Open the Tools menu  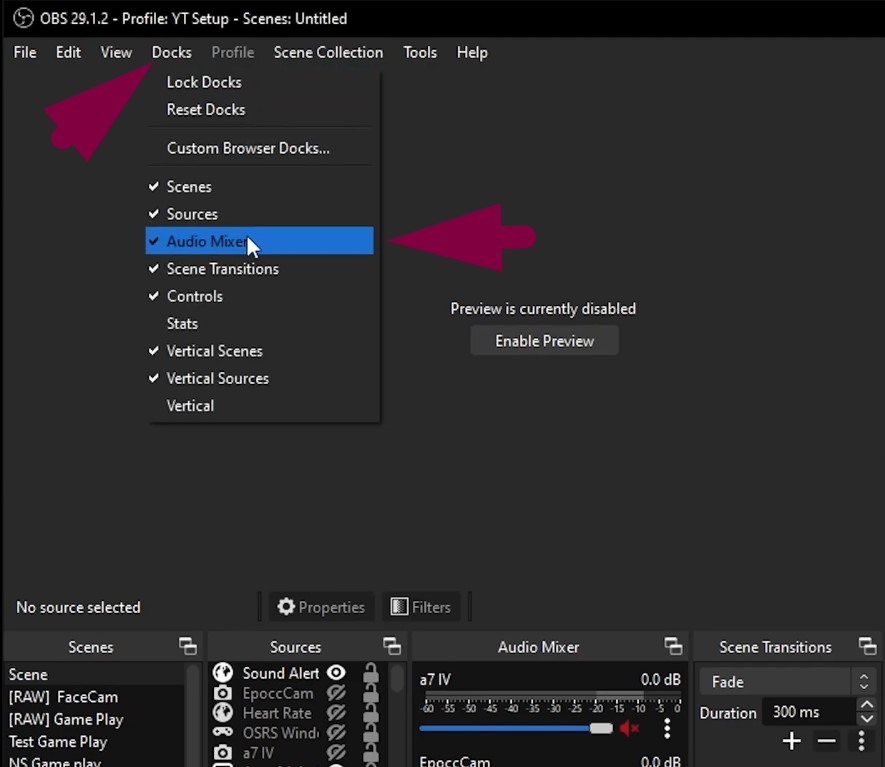pyautogui.click(x=420, y=52)
